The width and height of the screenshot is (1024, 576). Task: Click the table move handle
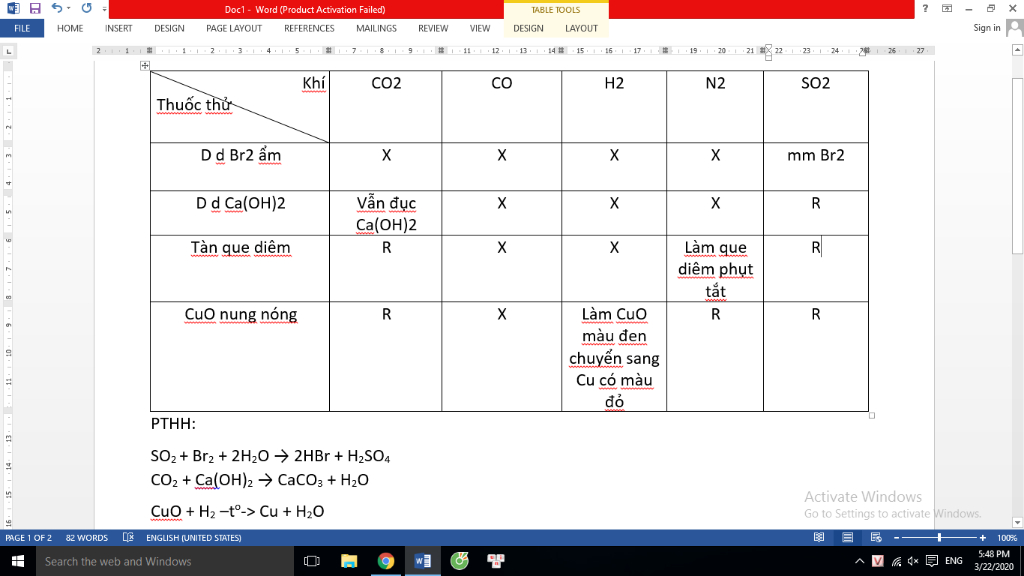(145, 65)
